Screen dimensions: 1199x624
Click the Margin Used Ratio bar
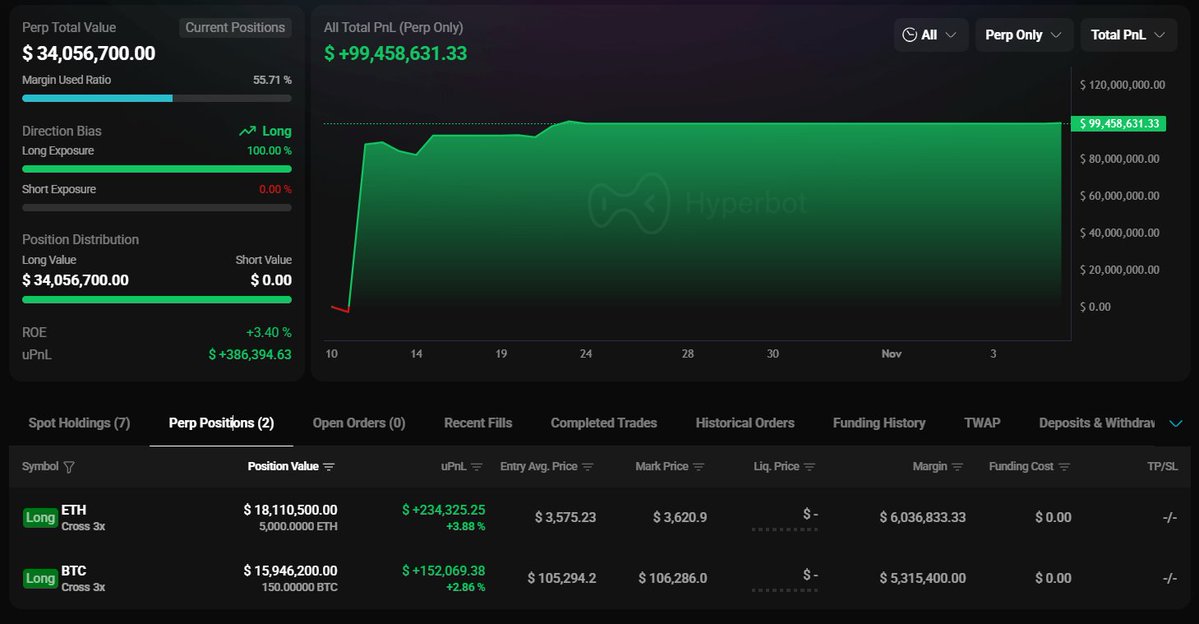(157, 98)
